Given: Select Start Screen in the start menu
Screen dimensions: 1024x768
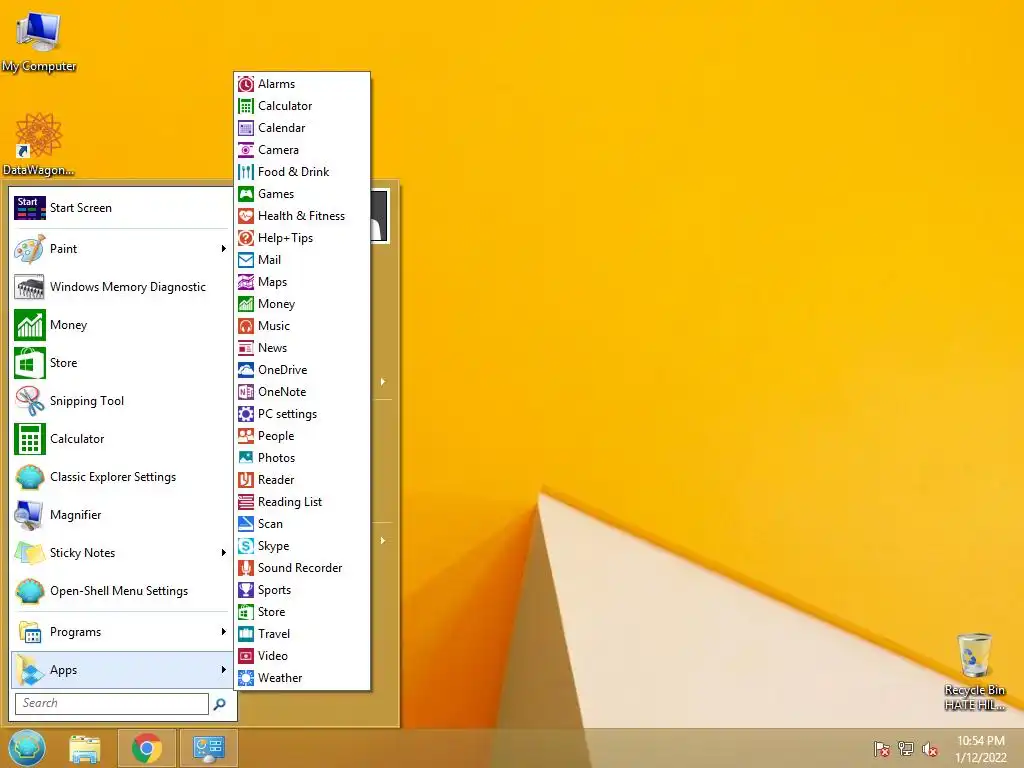Looking at the screenshot, I should 121,208.
